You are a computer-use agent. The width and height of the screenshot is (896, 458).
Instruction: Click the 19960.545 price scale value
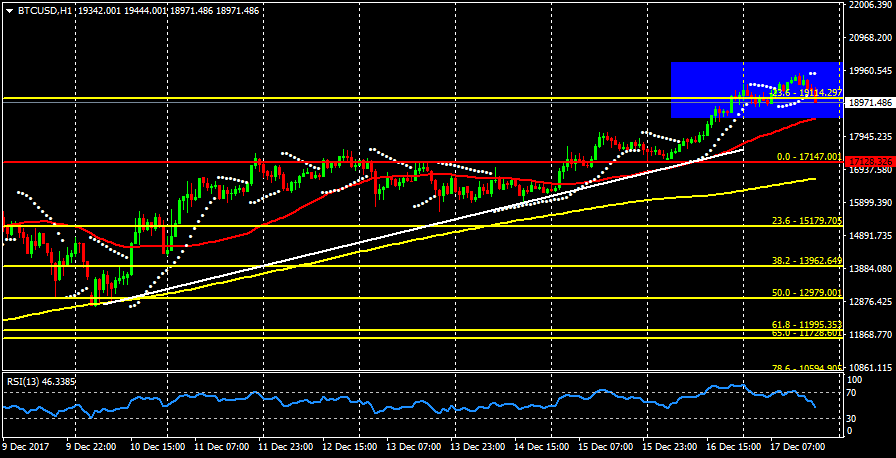coord(868,70)
